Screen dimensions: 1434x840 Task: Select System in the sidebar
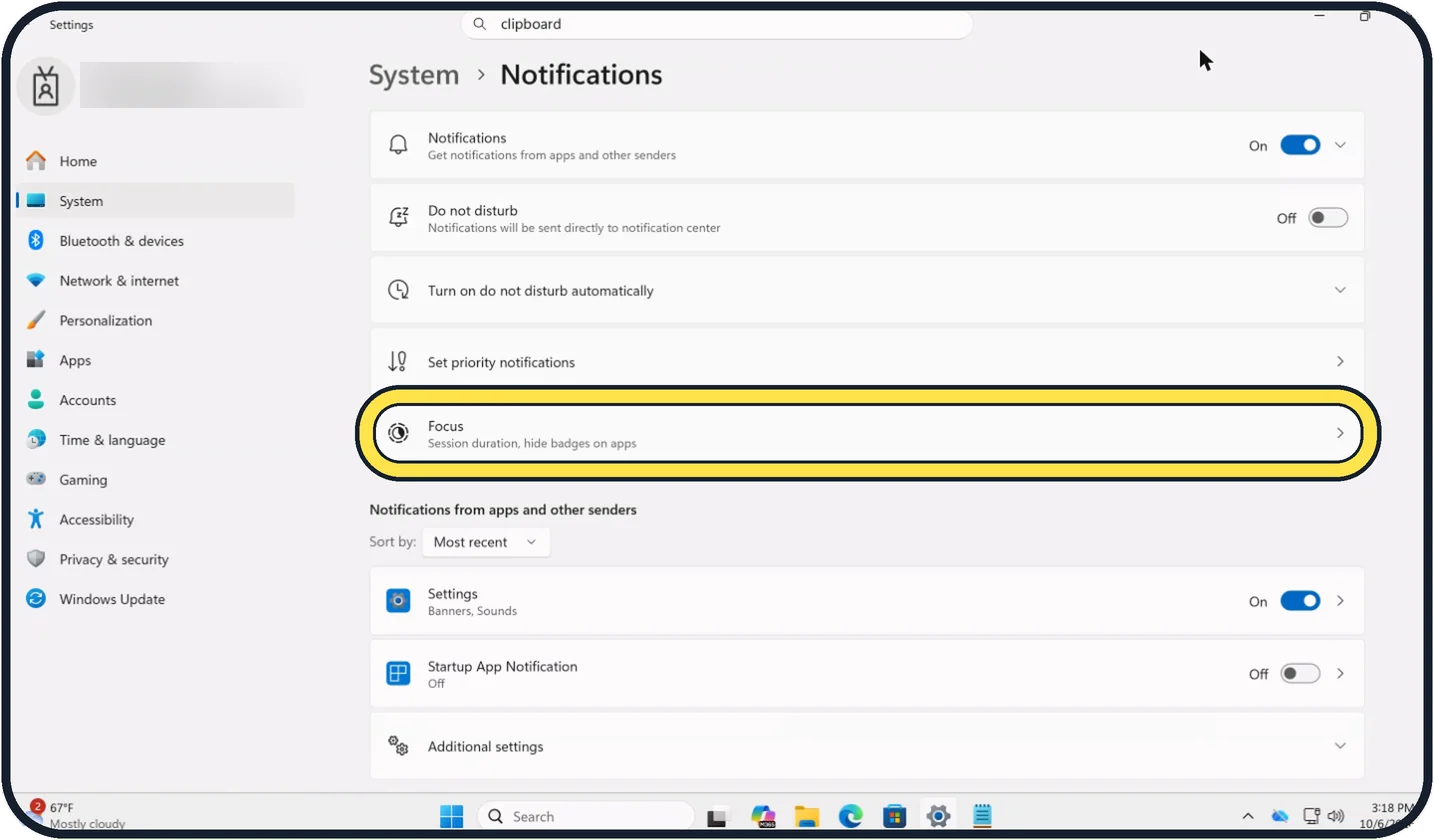[155, 201]
